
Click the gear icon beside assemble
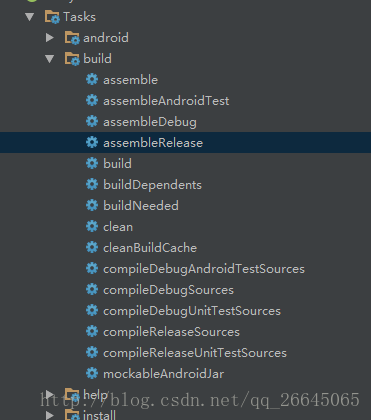point(92,80)
